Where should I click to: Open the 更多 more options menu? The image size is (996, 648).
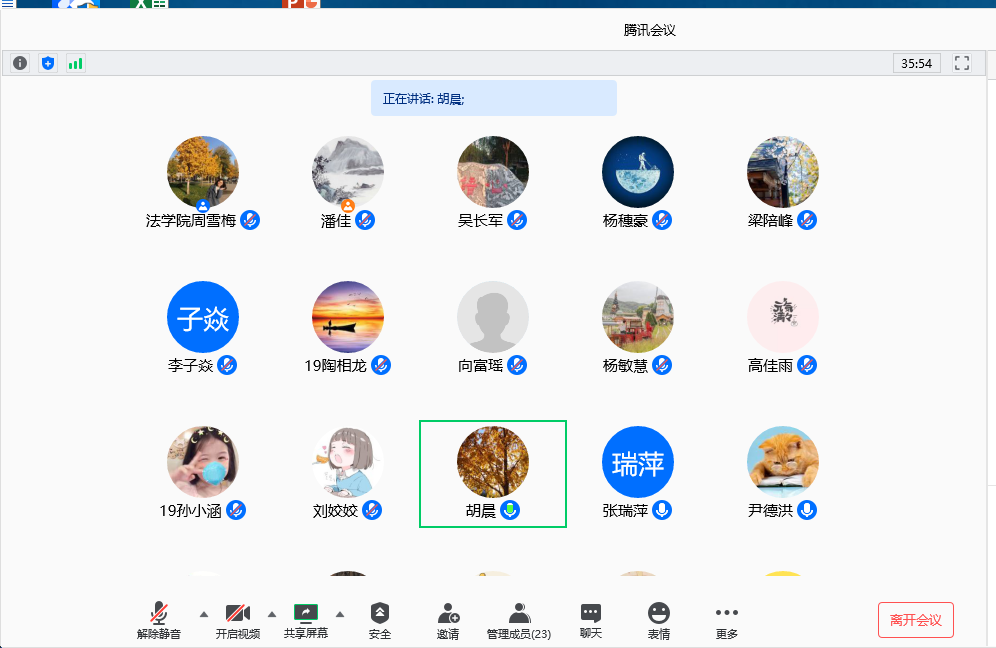[727, 621]
